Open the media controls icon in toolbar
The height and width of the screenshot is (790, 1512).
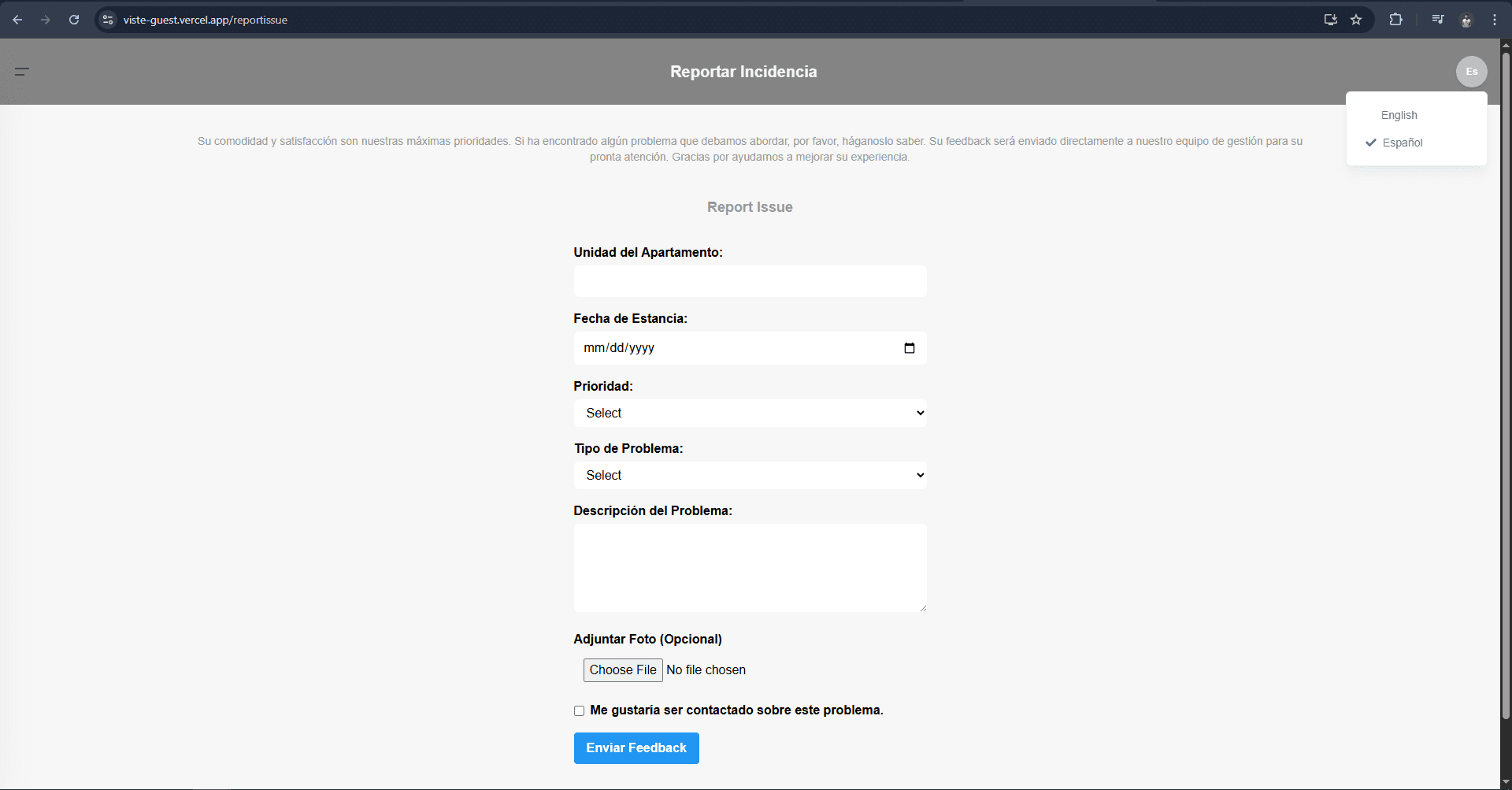coord(1437,20)
